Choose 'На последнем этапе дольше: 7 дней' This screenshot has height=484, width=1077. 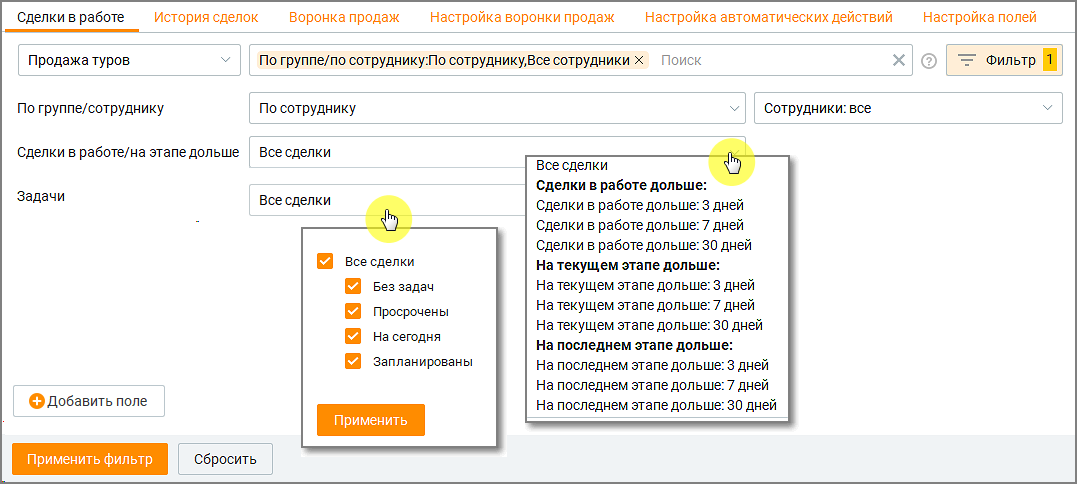[x=652, y=385]
